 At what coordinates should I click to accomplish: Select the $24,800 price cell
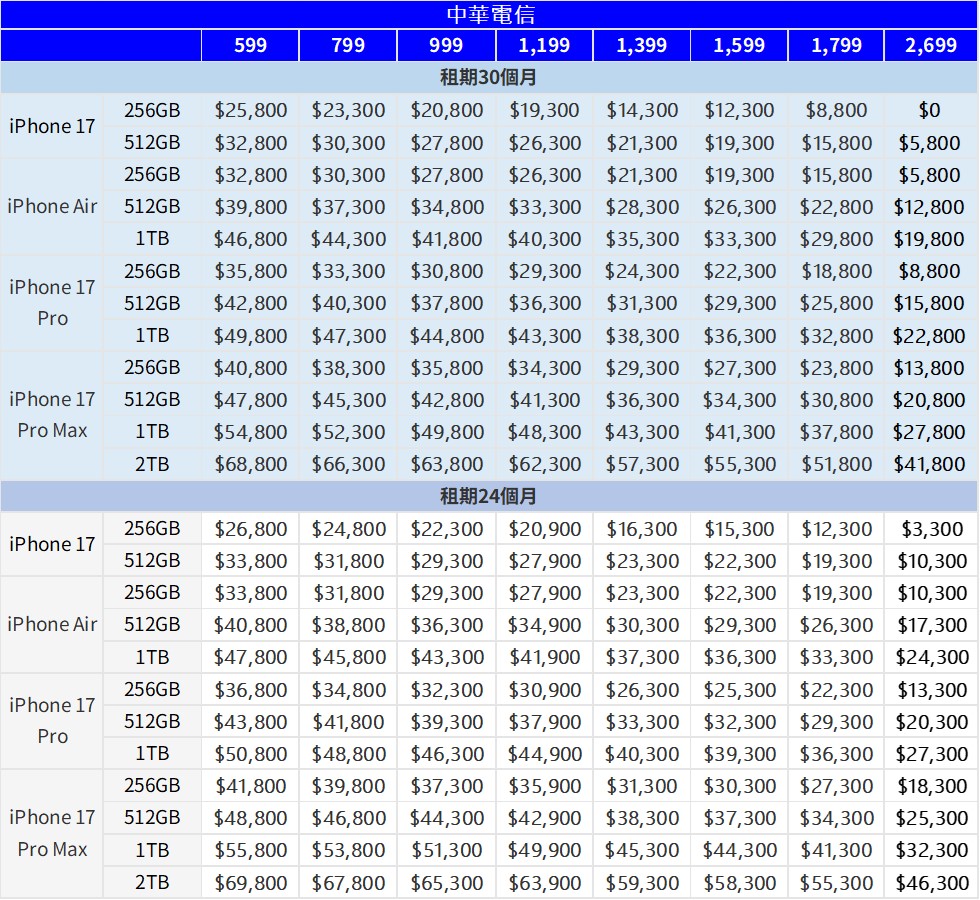coord(349,529)
